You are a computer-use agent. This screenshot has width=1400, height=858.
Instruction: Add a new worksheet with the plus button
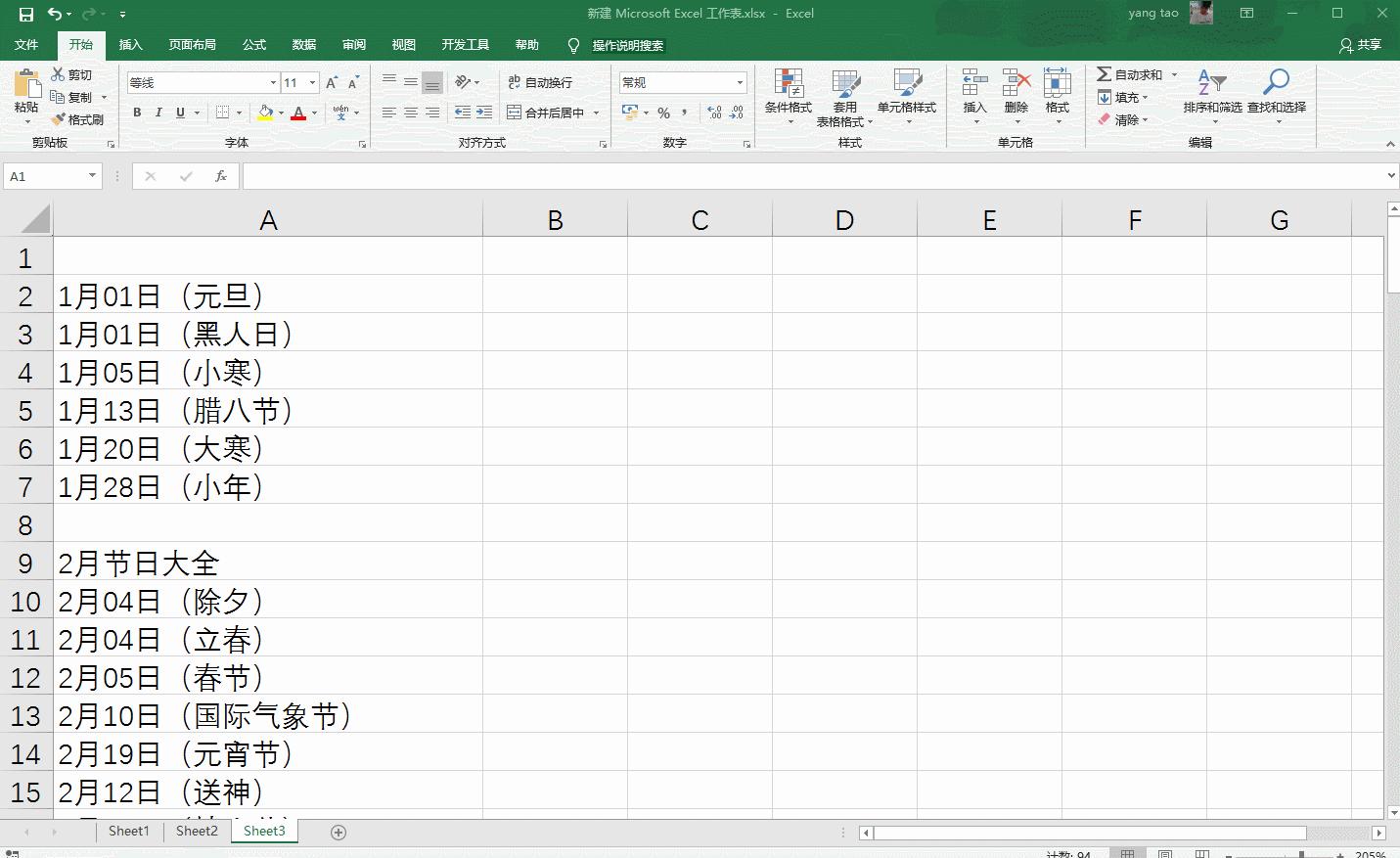[338, 831]
